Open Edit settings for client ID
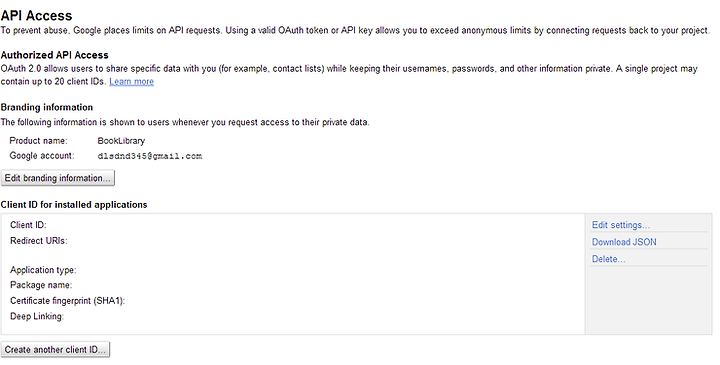 point(620,225)
